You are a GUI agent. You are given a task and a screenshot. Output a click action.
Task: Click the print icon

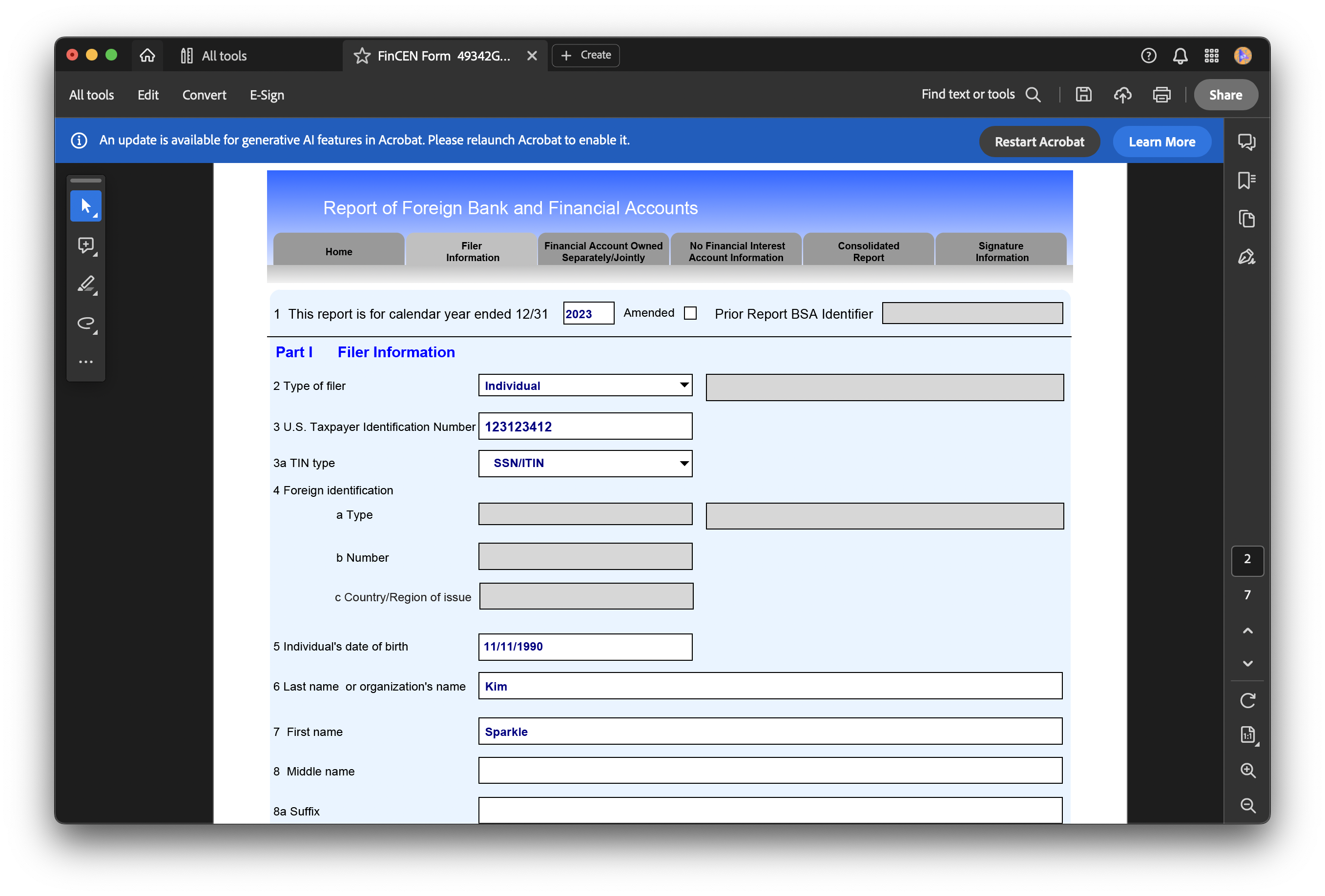click(x=1161, y=95)
